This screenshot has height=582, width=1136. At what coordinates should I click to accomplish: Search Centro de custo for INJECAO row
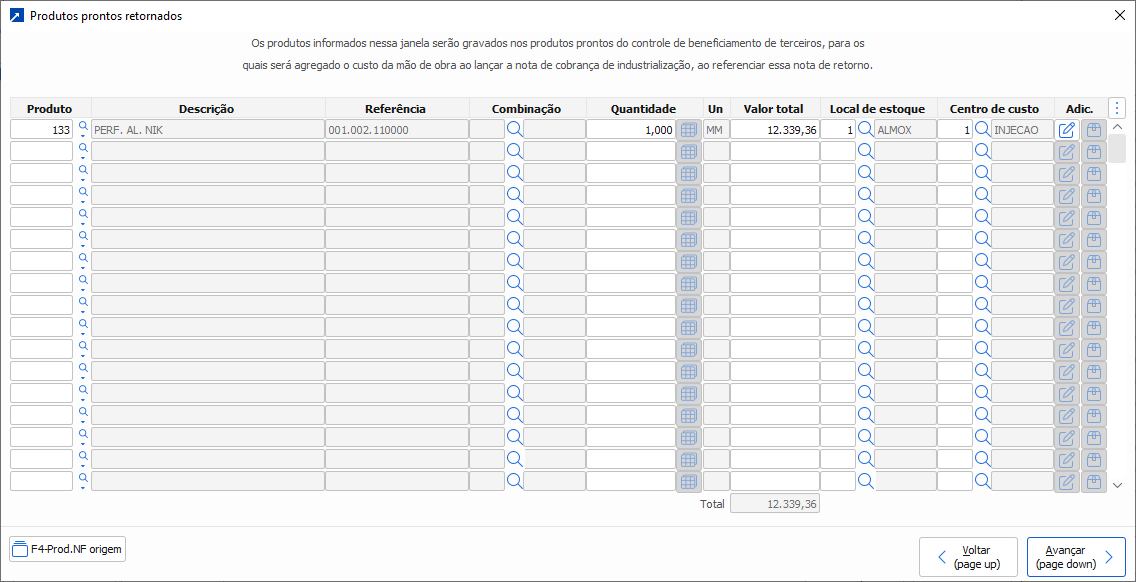(x=983, y=129)
